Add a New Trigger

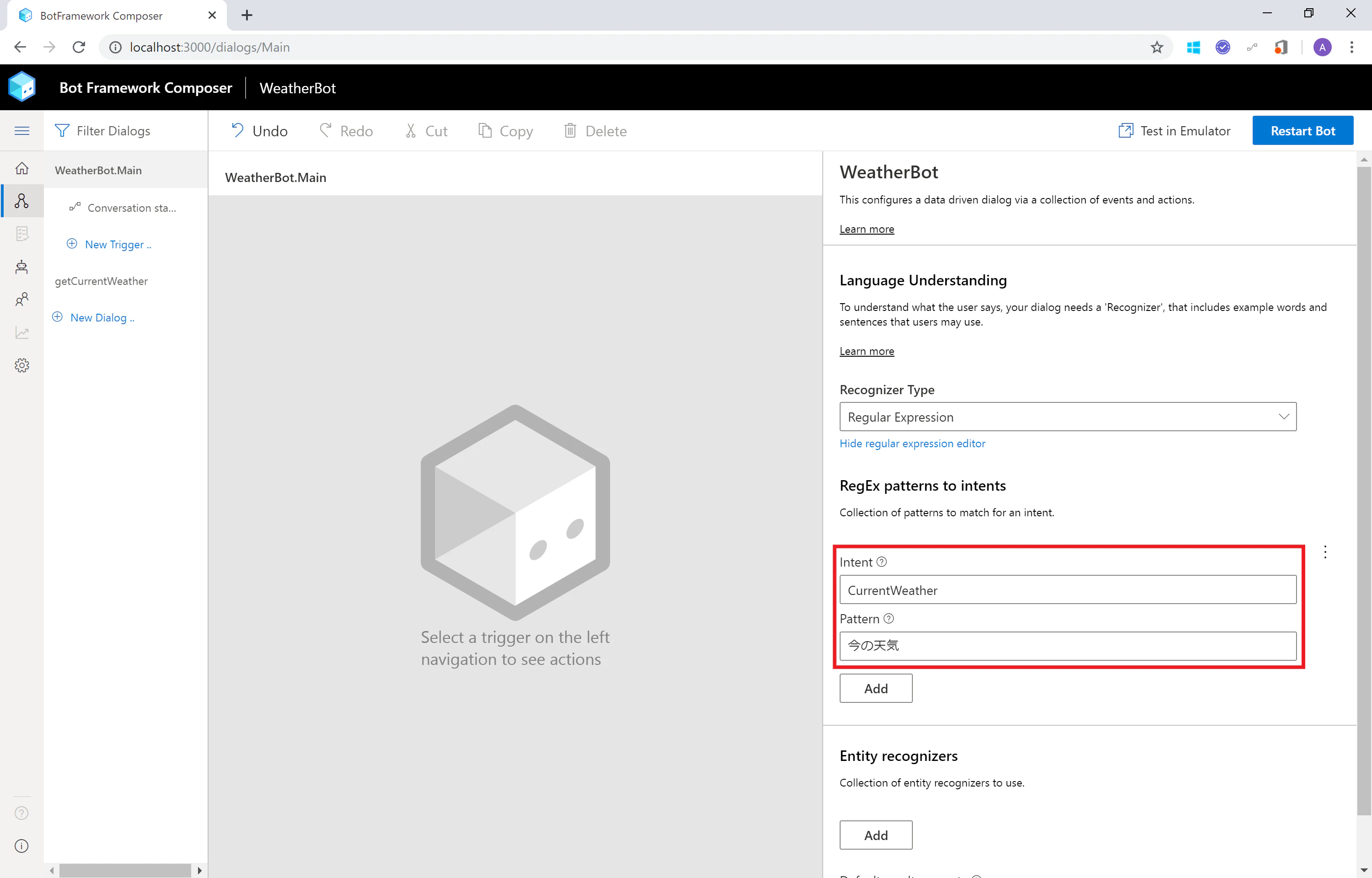[109, 244]
